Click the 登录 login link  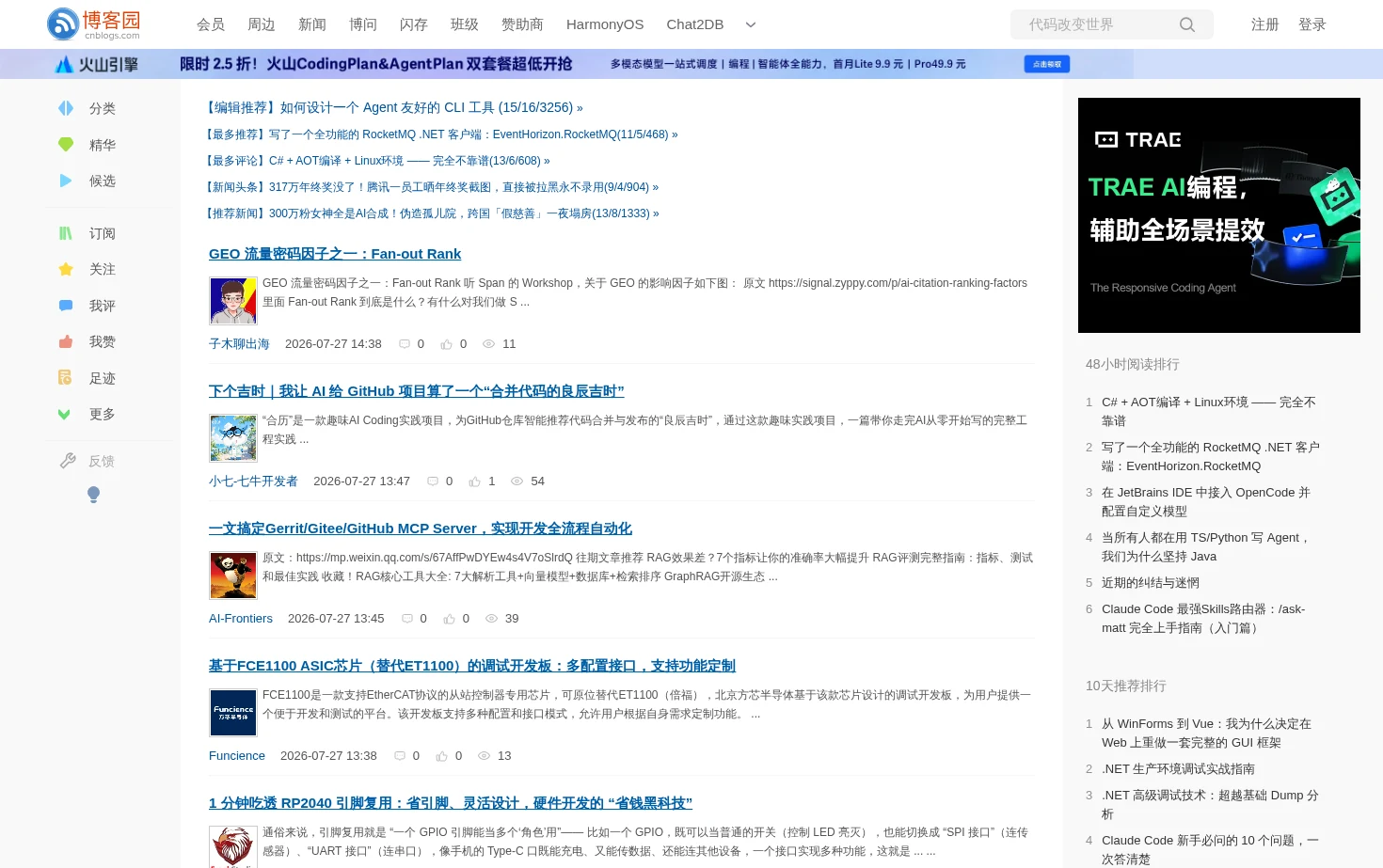[x=1312, y=24]
